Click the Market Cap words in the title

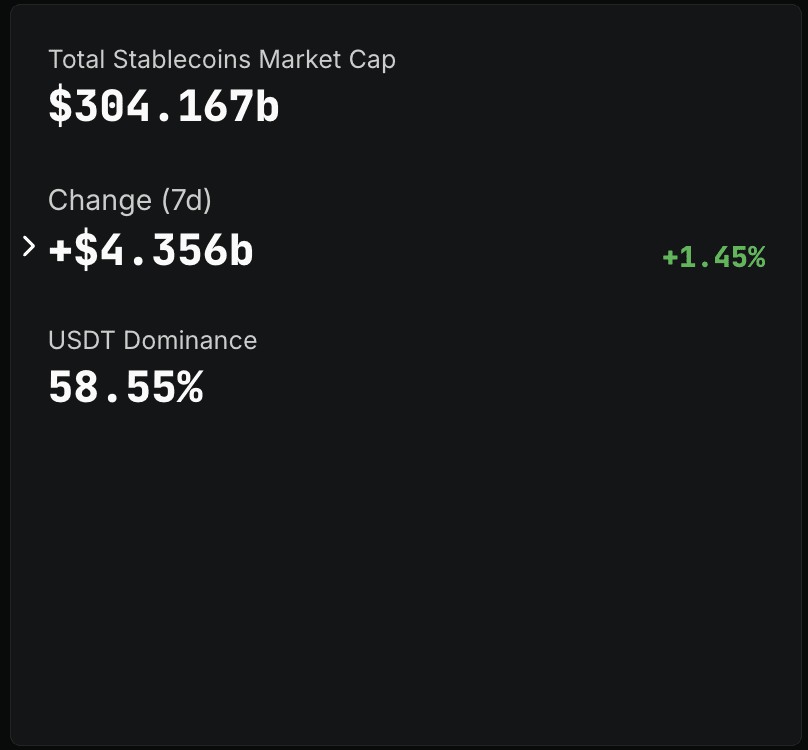pyautogui.click(x=327, y=59)
